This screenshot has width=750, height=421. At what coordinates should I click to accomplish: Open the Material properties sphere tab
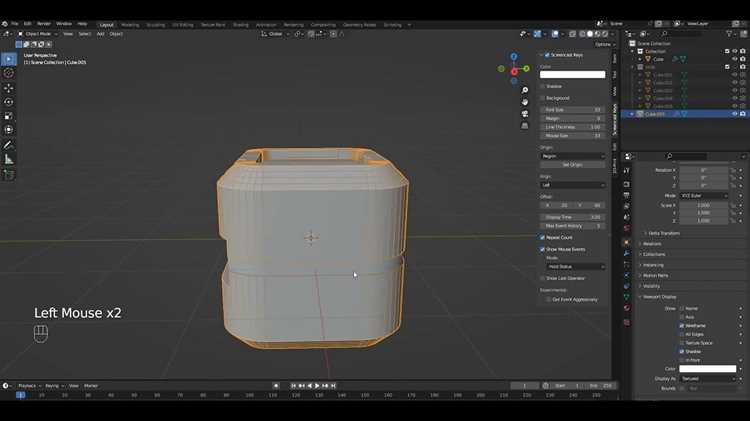pyautogui.click(x=627, y=308)
